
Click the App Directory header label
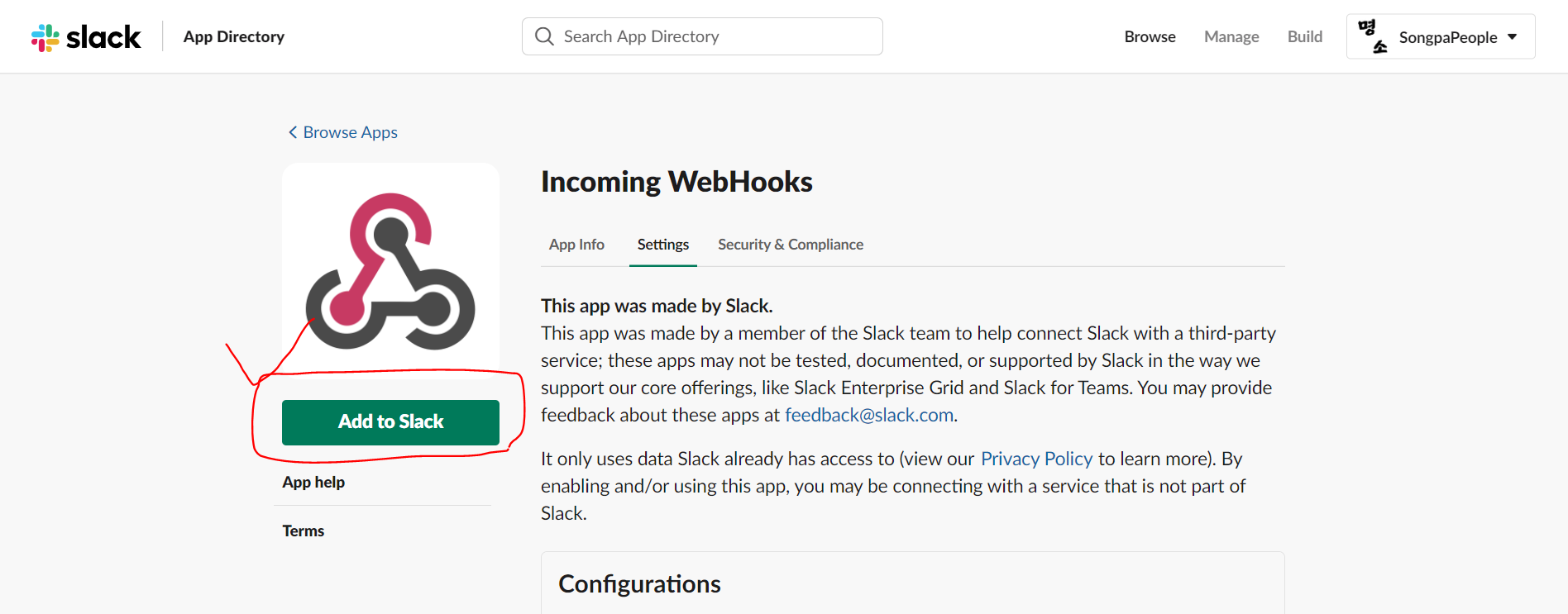[234, 36]
